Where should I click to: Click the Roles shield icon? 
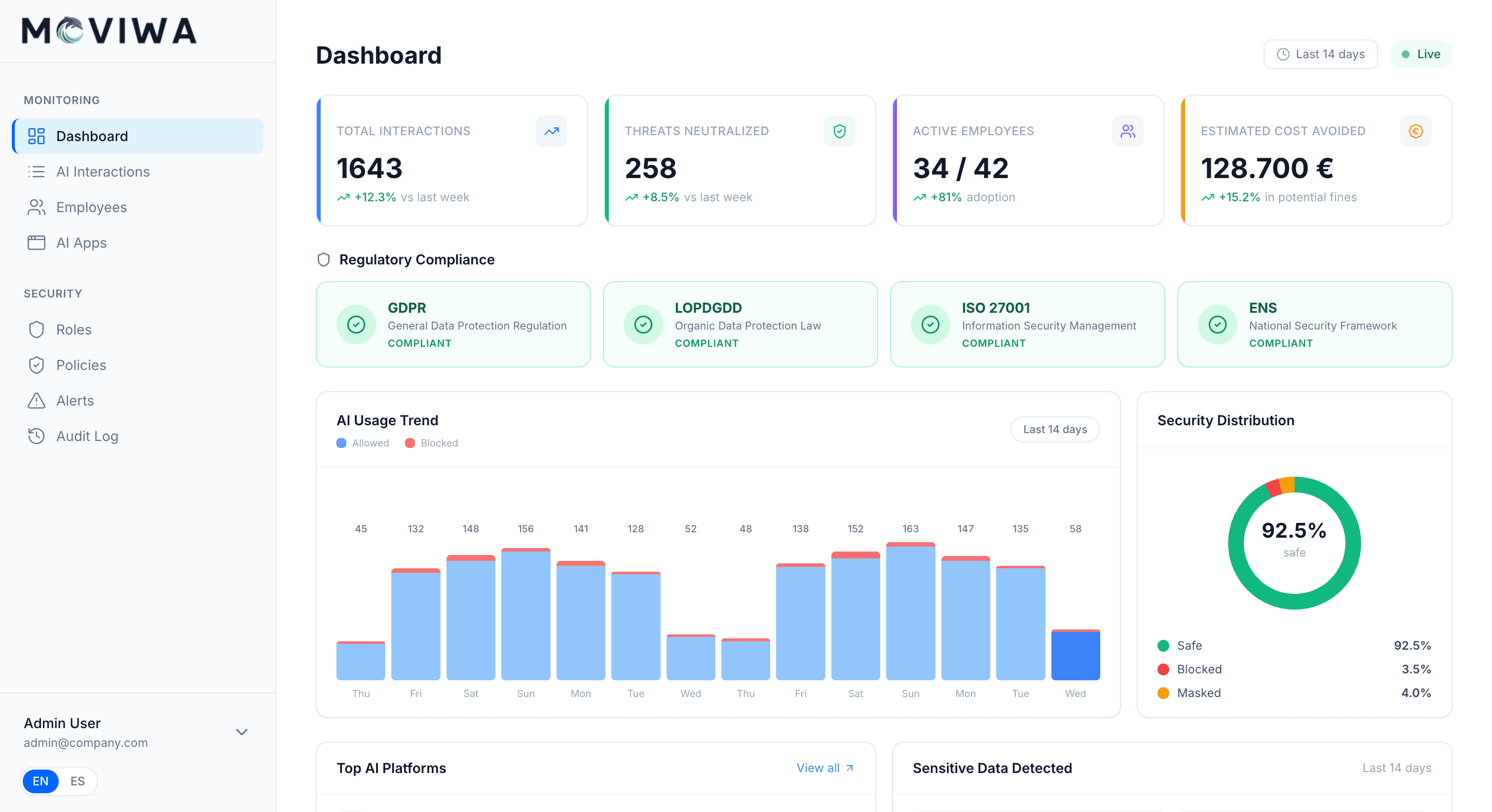pyautogui.click(x=37, y=330)
